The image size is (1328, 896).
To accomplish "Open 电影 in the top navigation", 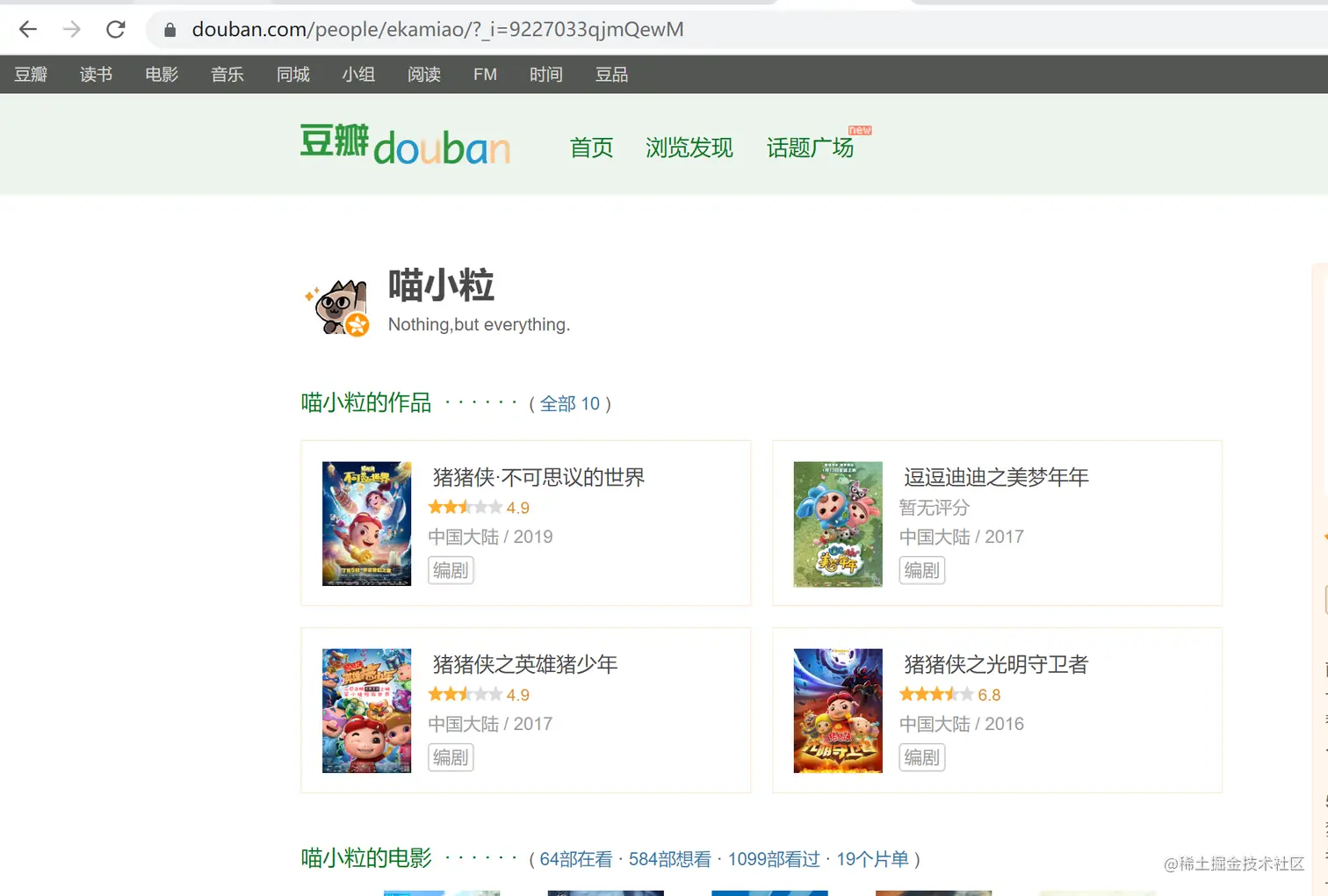I will [162, 75].
